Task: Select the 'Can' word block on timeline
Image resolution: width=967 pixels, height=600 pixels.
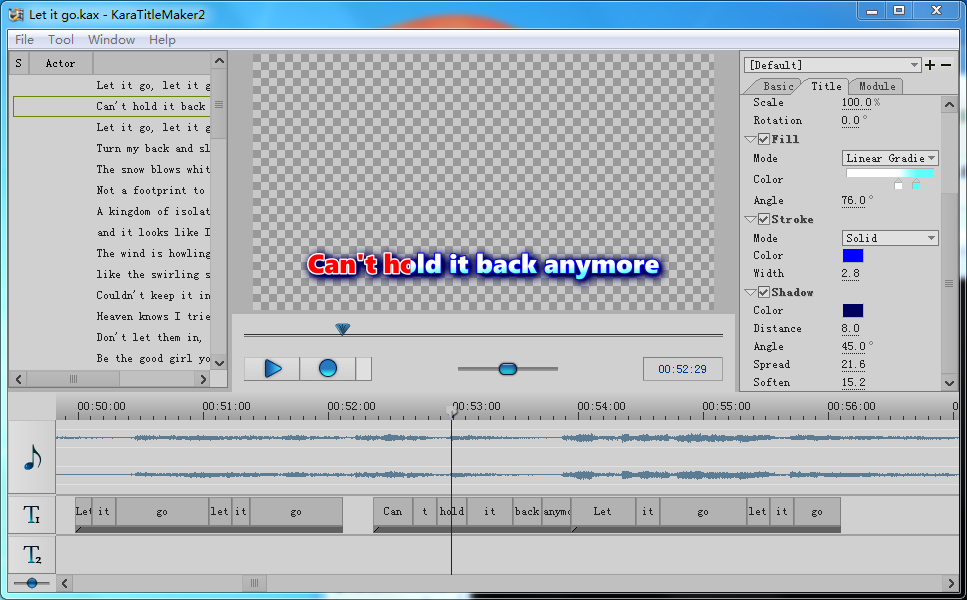Action: [393, 512]
